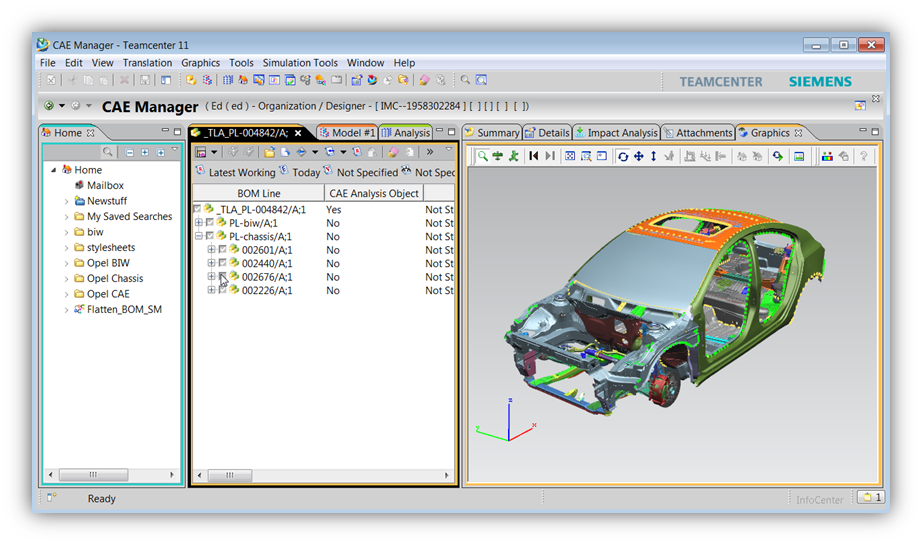Click the first frame playback arrow icon
Screen dimensions: 922x545
point(534,156)
